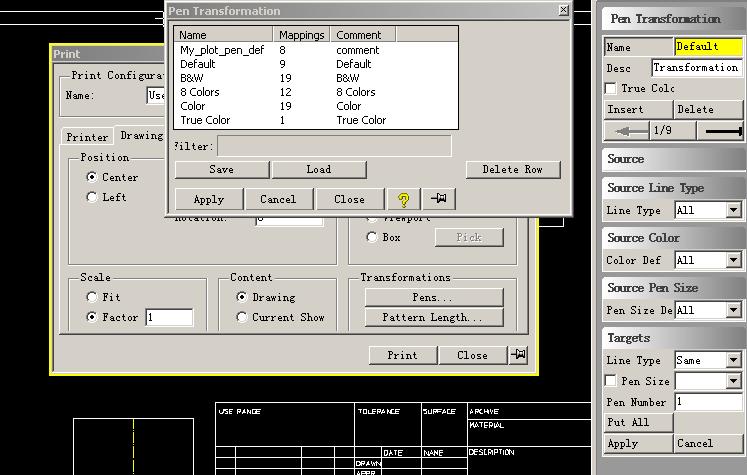Select Box radio button
Viewport: 747px width, 475px height.
372,237
